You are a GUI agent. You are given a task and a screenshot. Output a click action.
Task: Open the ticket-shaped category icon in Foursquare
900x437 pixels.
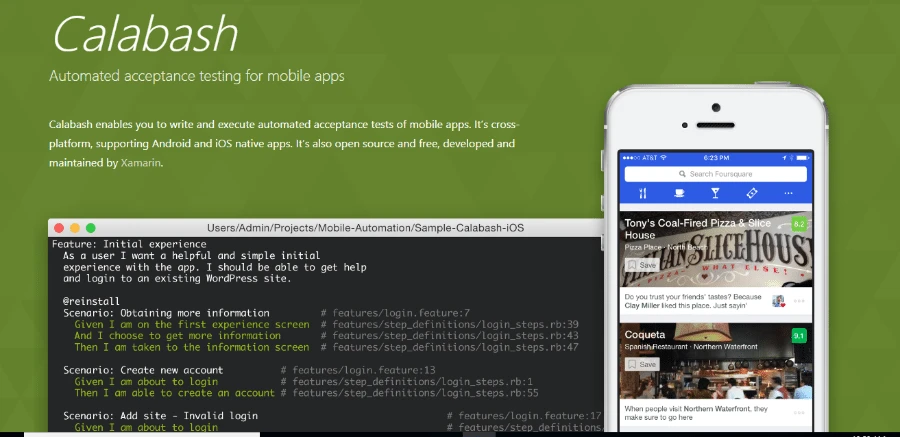pyautogui.click(x=752, y=193)
